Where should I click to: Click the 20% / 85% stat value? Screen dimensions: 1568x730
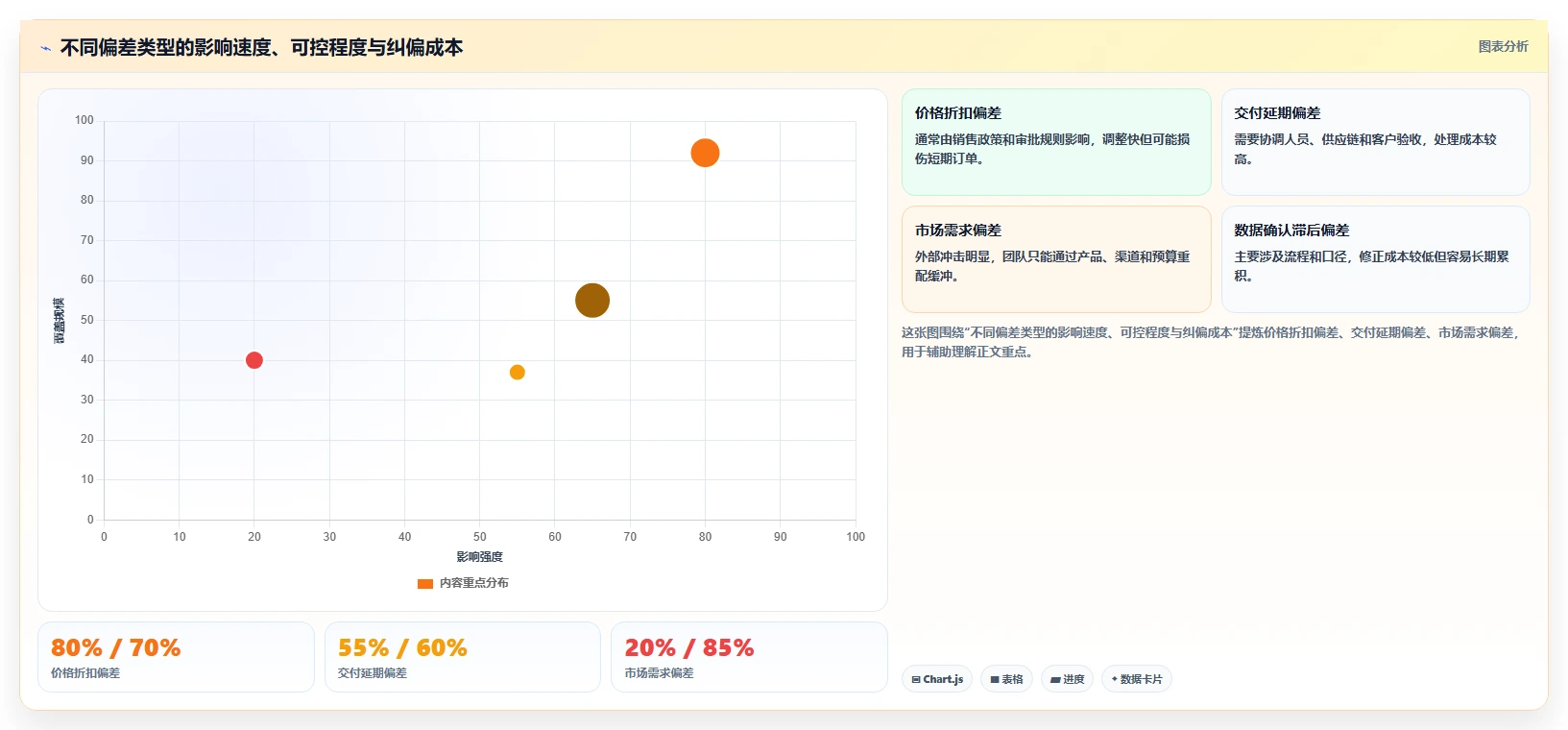pyautogui.click(x=689, y=648)
